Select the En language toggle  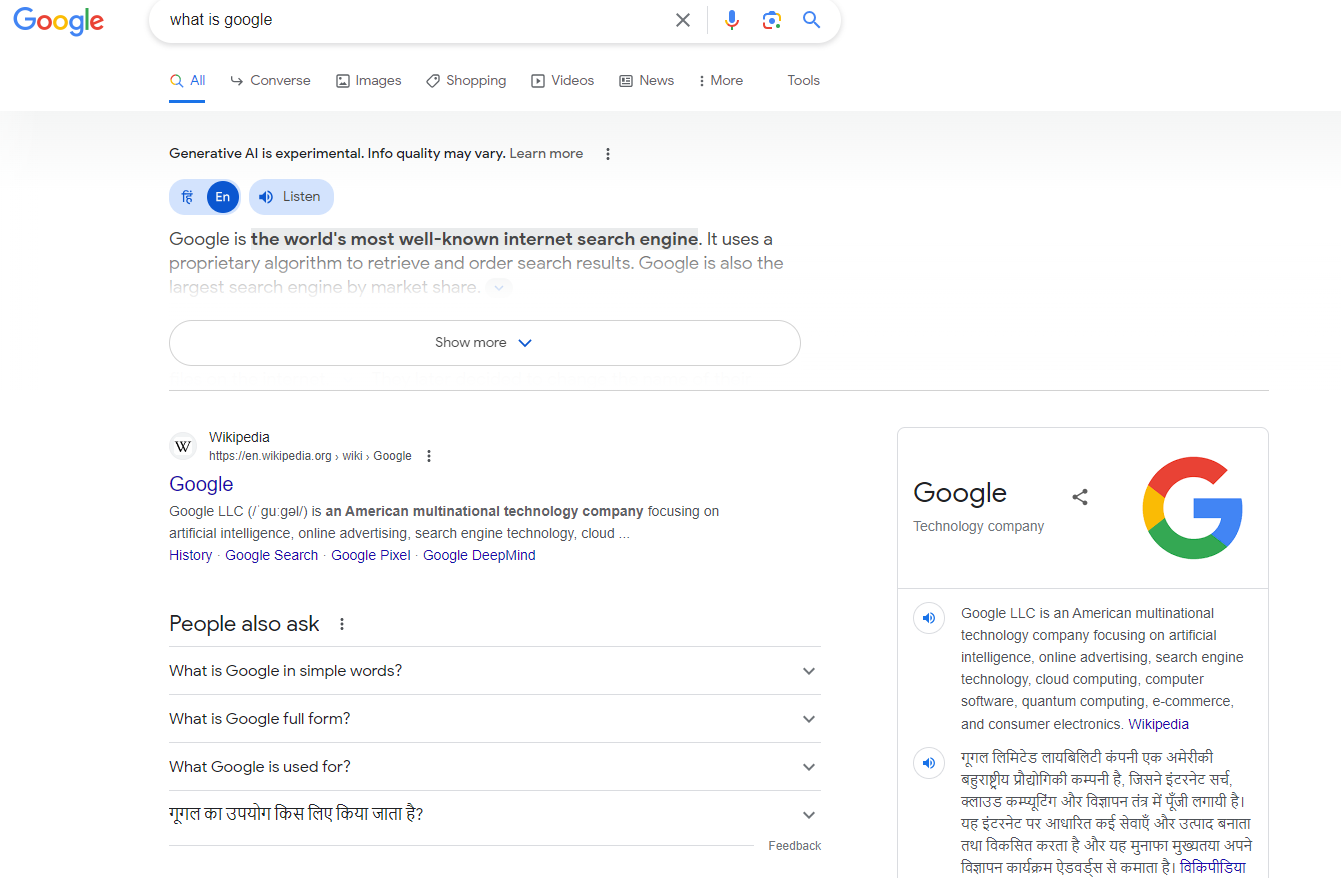pos(222,197)
